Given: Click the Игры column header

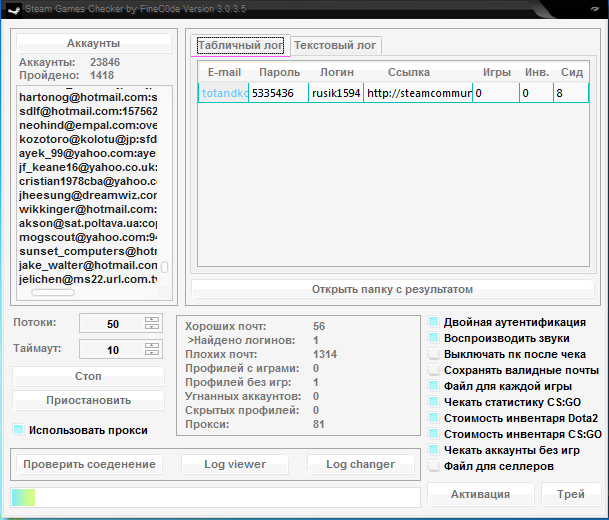Looking at the screenshot, I should point(496,72).
